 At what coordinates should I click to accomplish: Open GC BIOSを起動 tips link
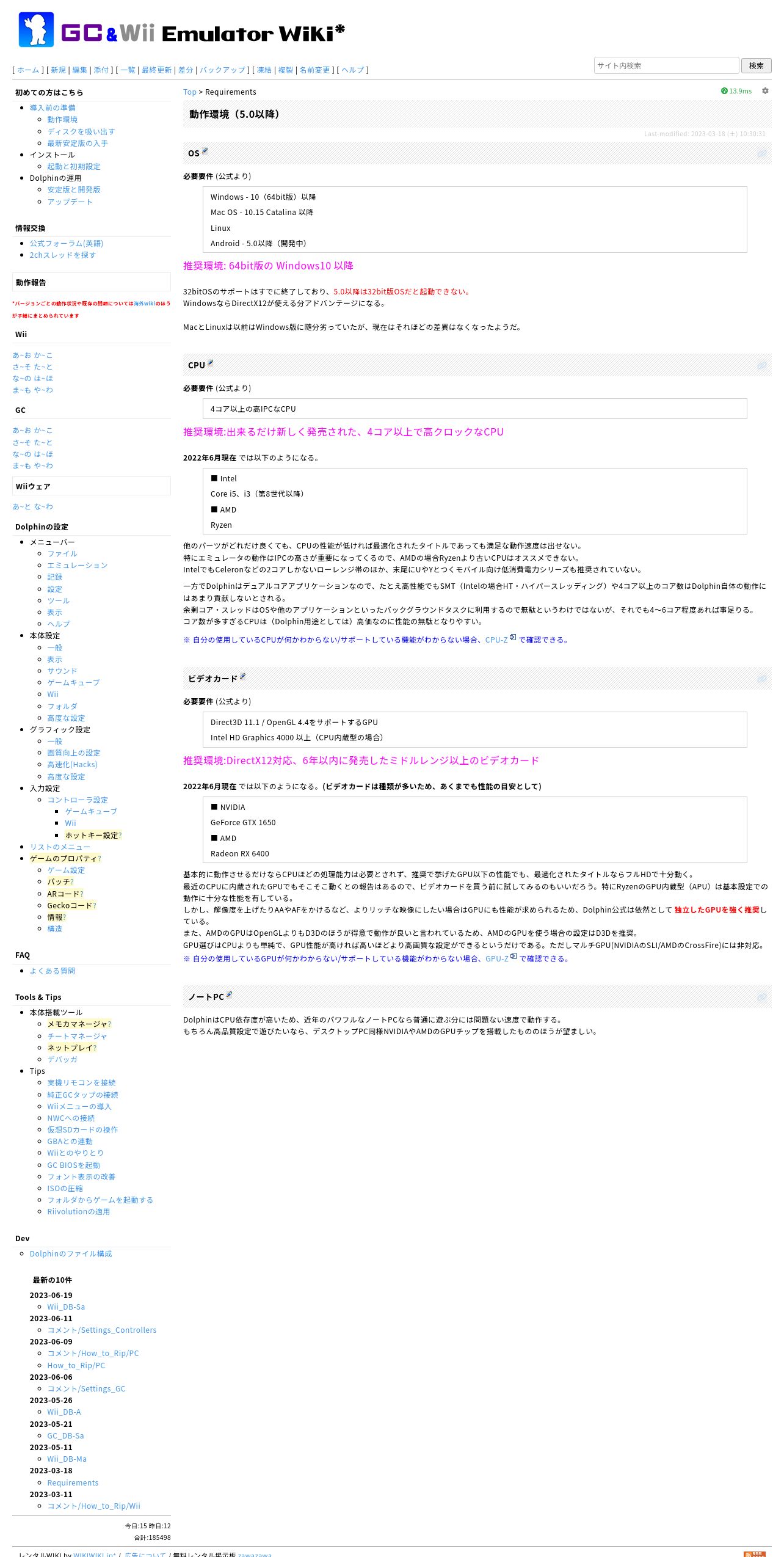click(74, 1165)
